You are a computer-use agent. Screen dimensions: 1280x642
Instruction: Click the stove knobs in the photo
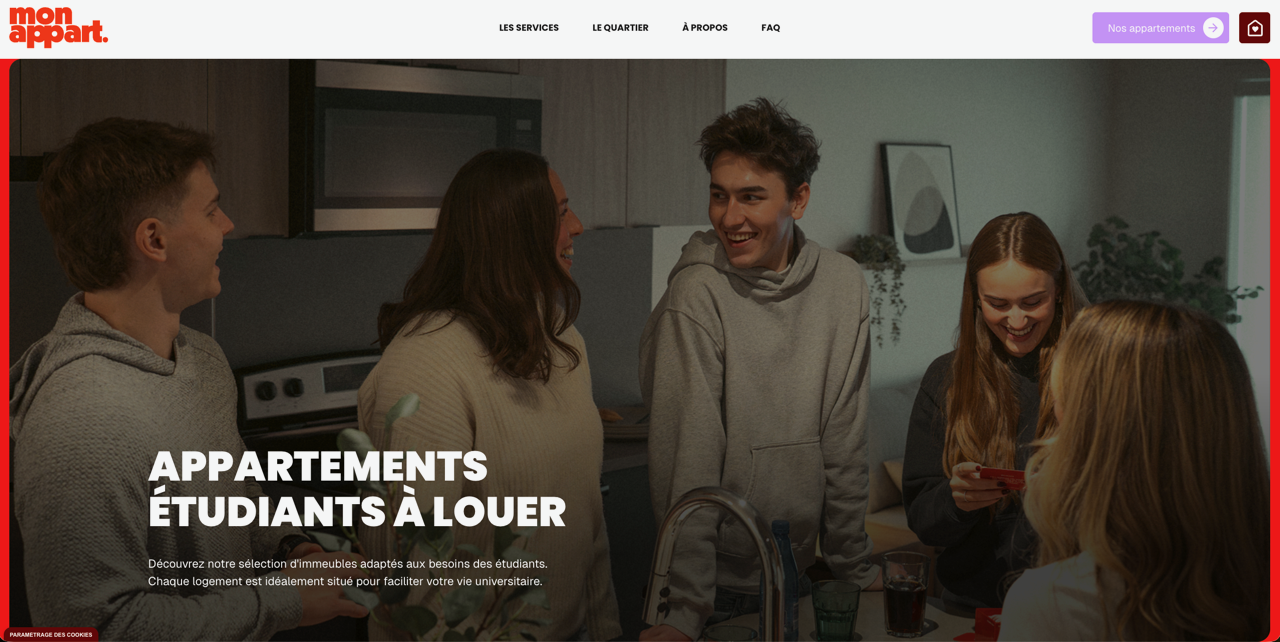pyautogui.click(x=280, y=387)
